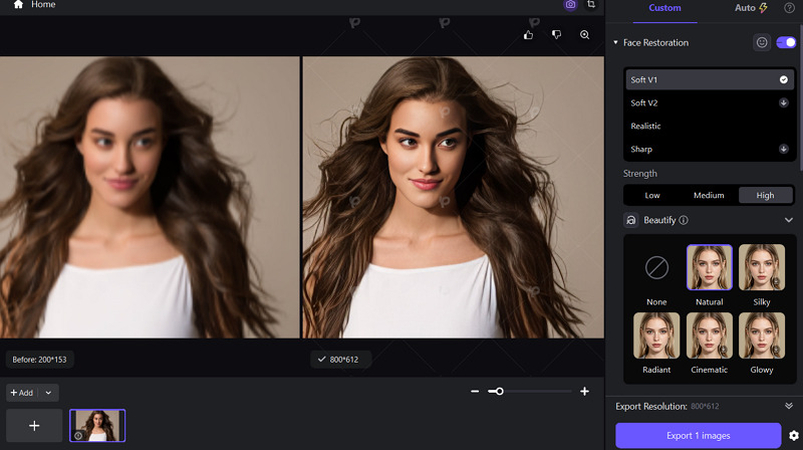The height and width of the screenshot is (450, 803).
Task: Open the magnifier zoom icon
Action: click(x=584, y=35)
